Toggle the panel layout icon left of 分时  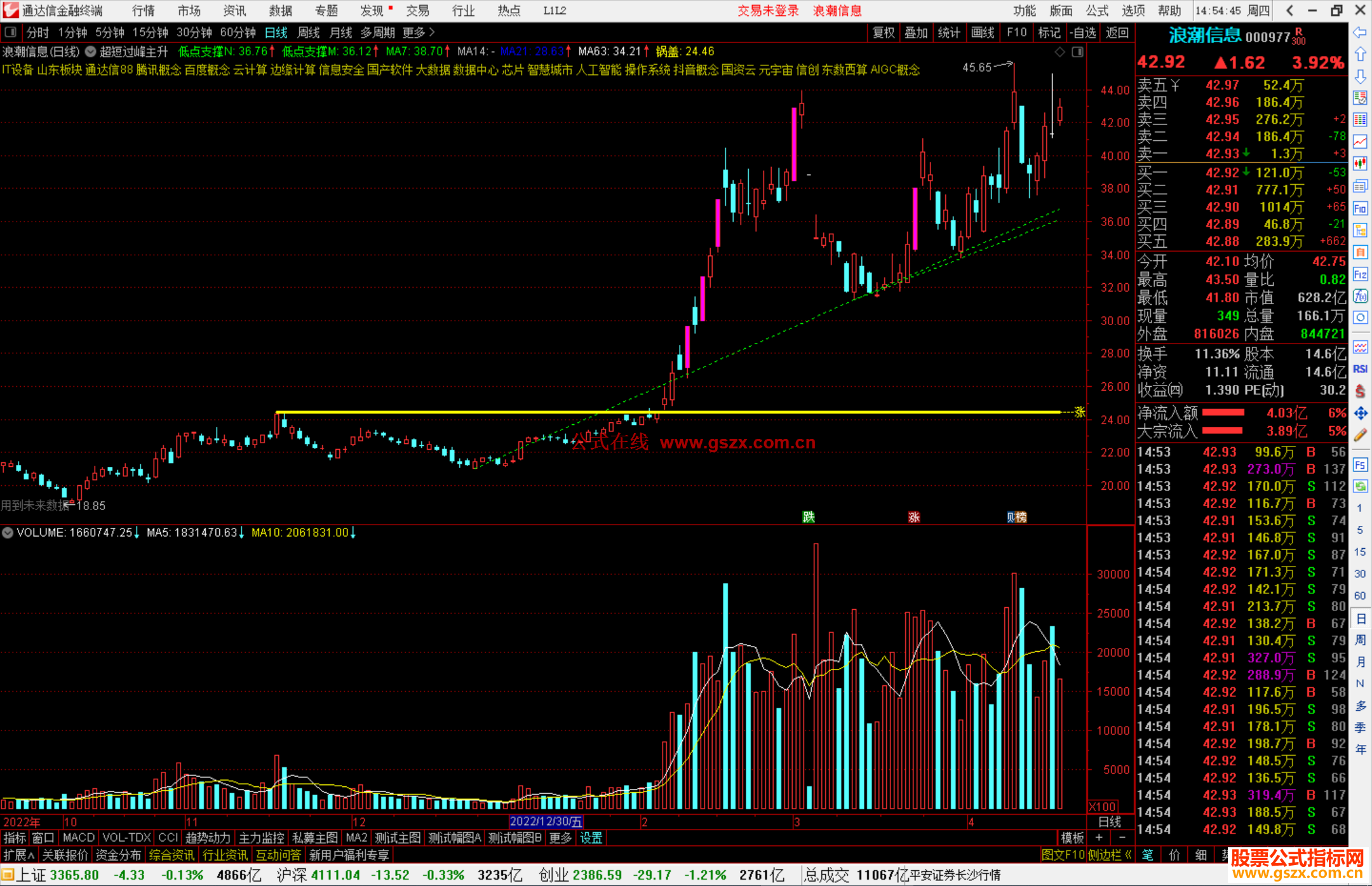click(x=10, y=32)
